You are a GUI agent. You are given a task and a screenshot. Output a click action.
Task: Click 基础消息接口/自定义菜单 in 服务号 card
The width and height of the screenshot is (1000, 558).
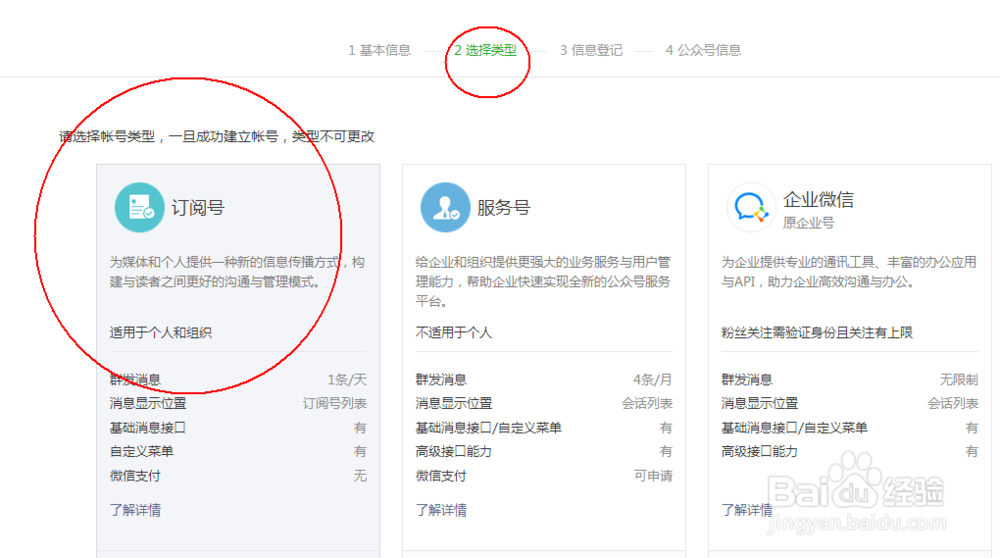[x=489, y=427]
